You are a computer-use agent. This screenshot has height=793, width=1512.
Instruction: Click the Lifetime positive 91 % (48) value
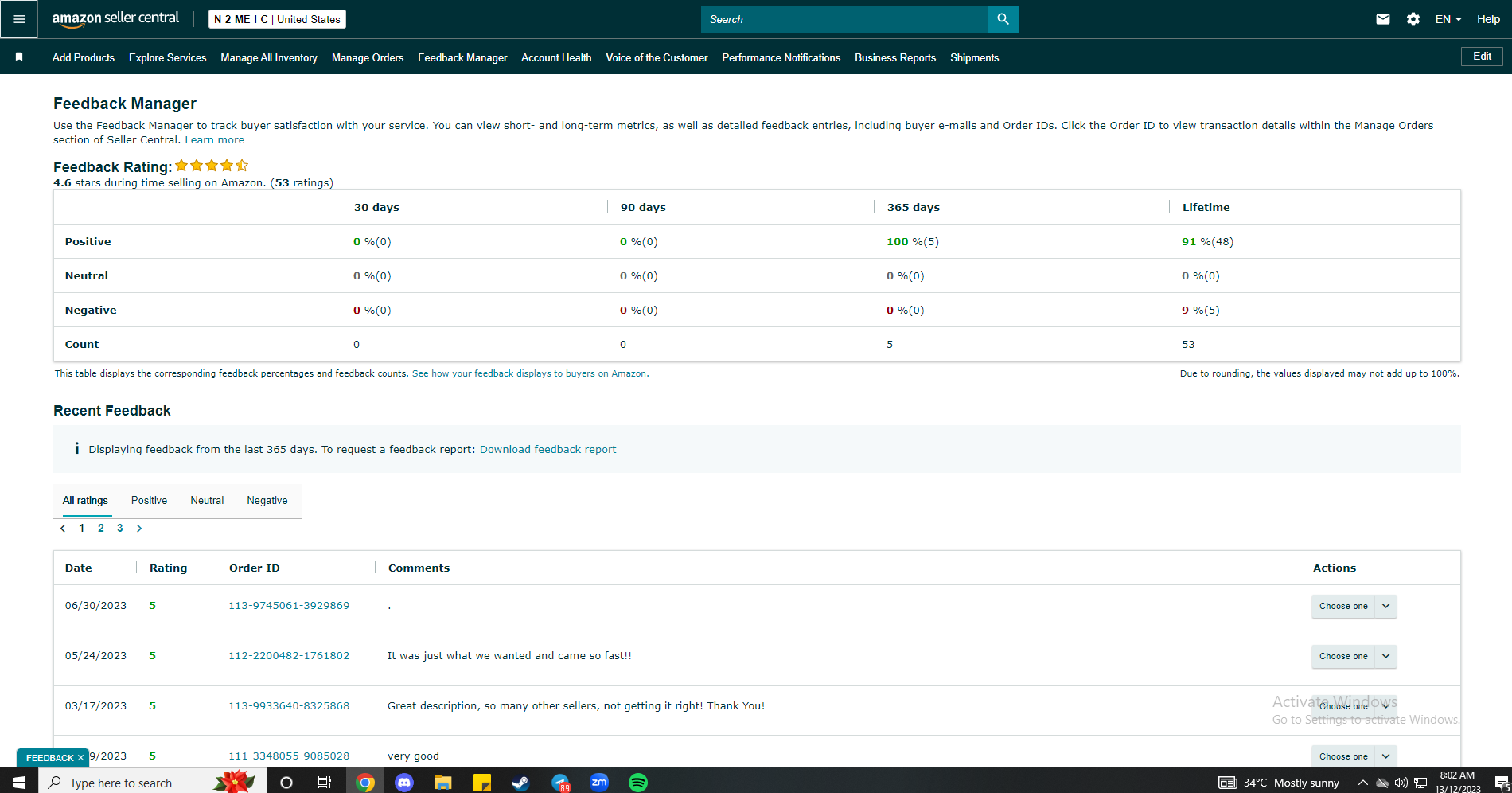1207,241
